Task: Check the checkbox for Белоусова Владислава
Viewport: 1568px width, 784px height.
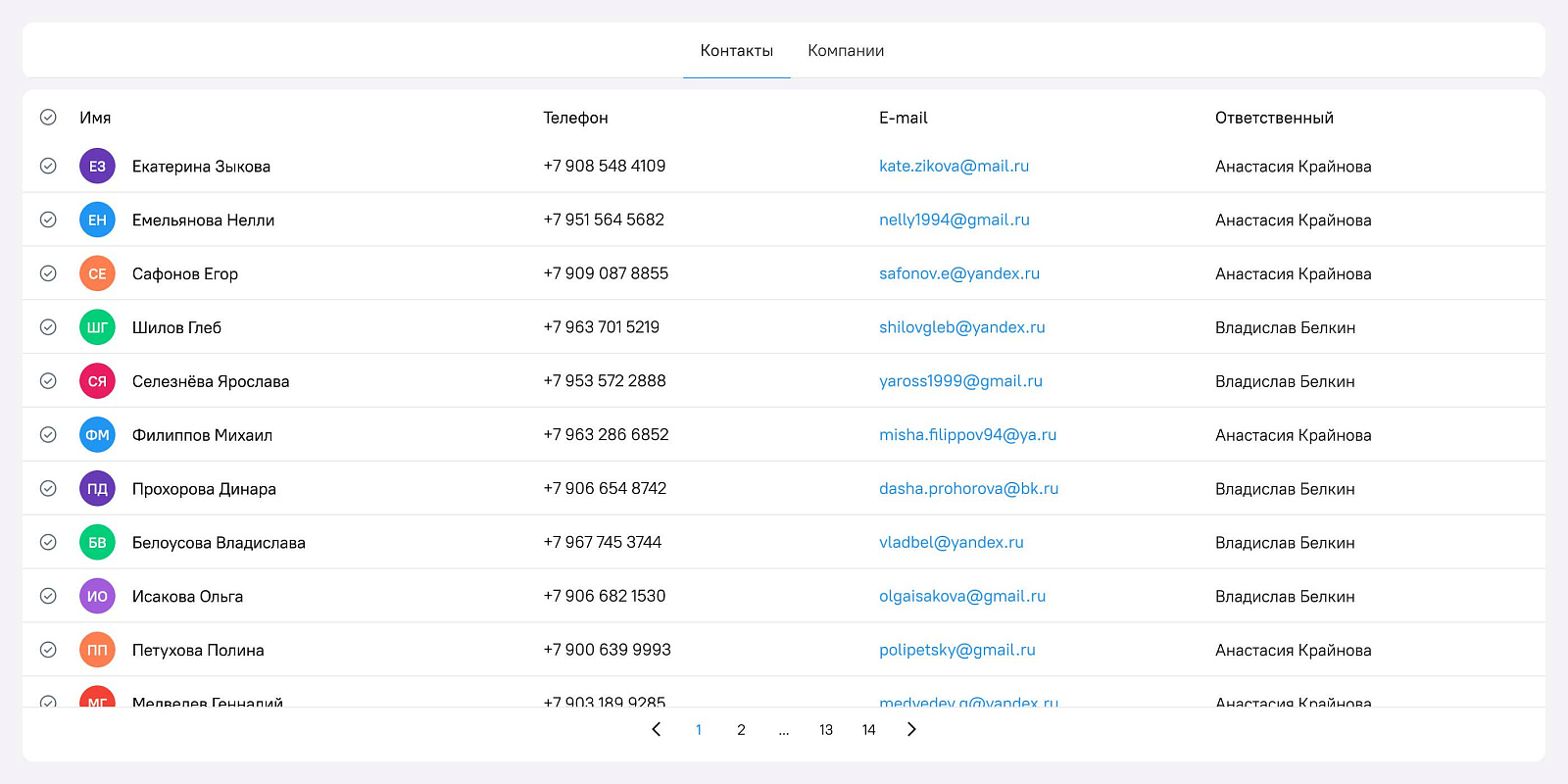Action: [x=48, y=542]
